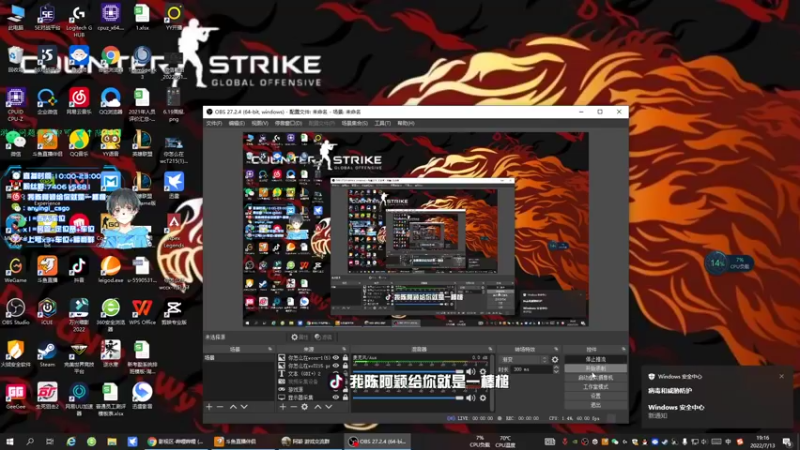Pop out the Scene Transitions dock icon
This screenshot has width=800, height=450.
coord(556,349)
